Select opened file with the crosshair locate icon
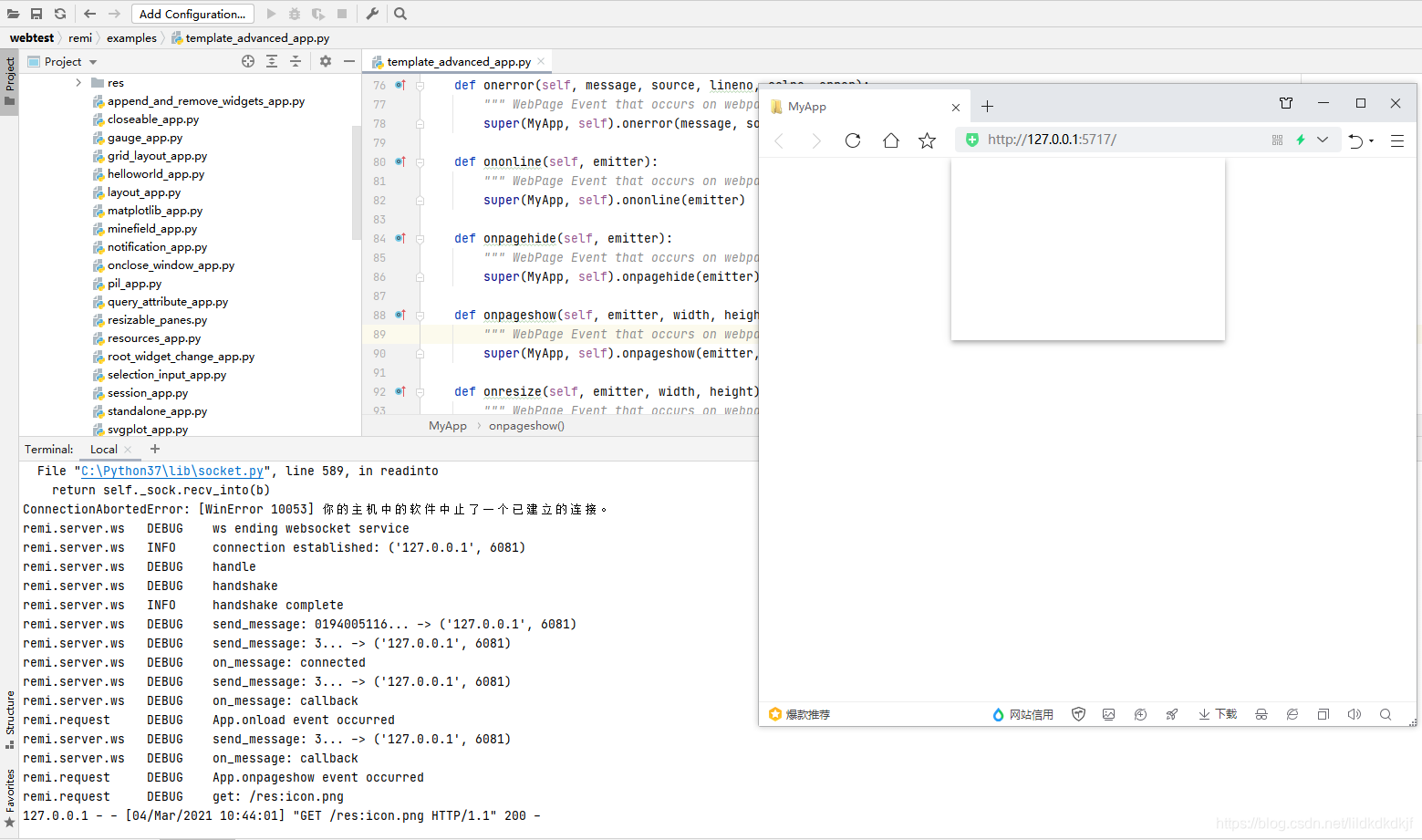Viewport: 1422px width, 840px height. click(x=248, y=61)
